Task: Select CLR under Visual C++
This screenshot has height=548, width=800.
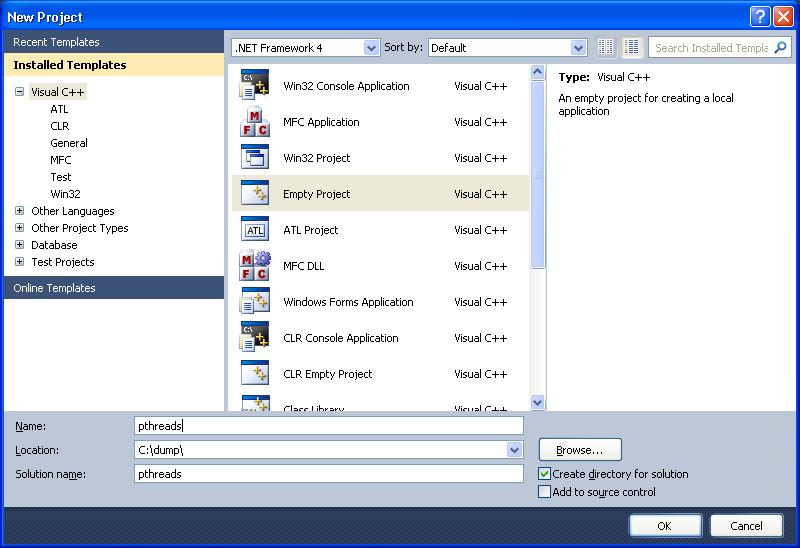Action: point(60,126)
